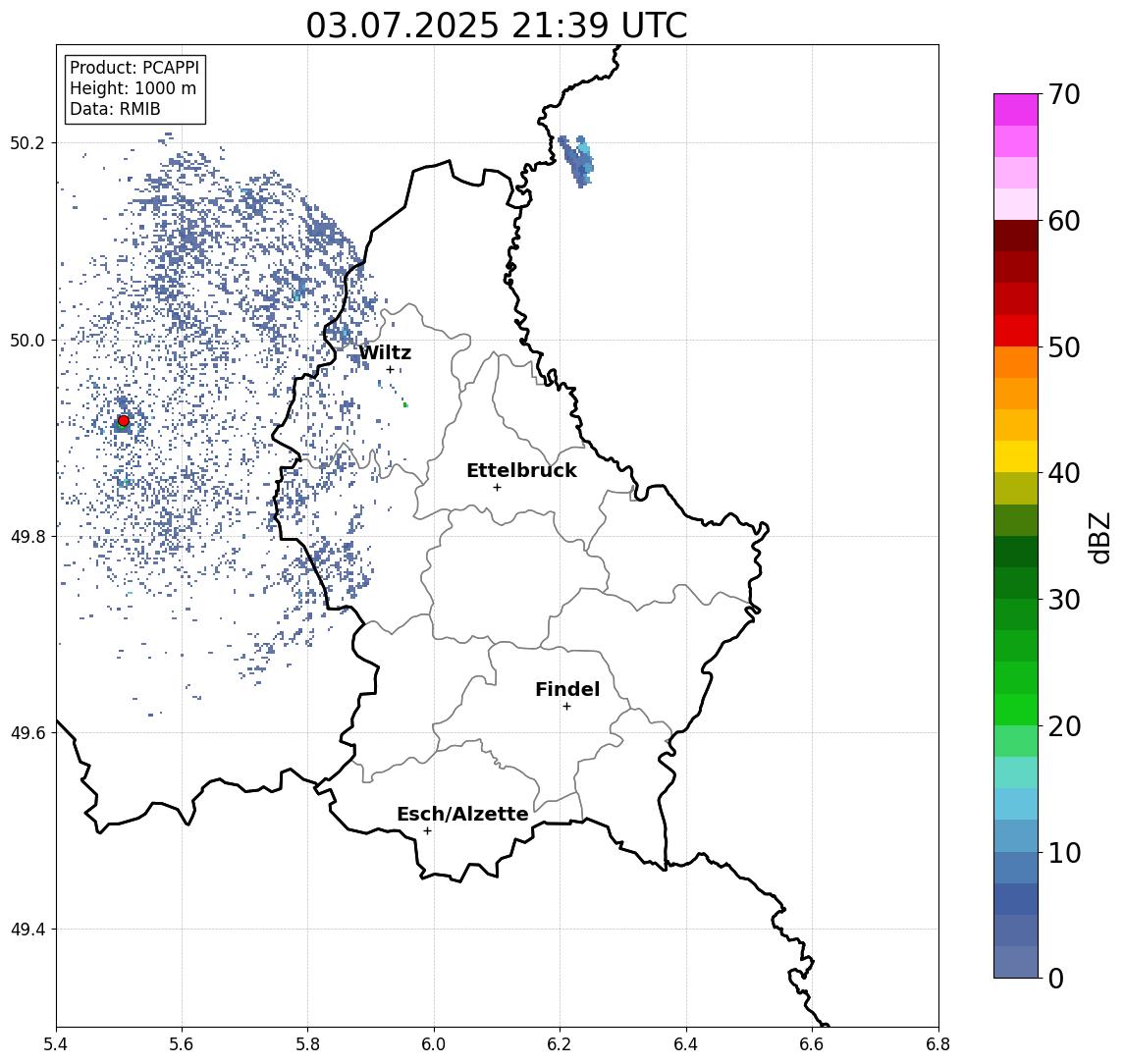
Task: Click the Data: RMIB text
Action: click(x=115, y=109)
